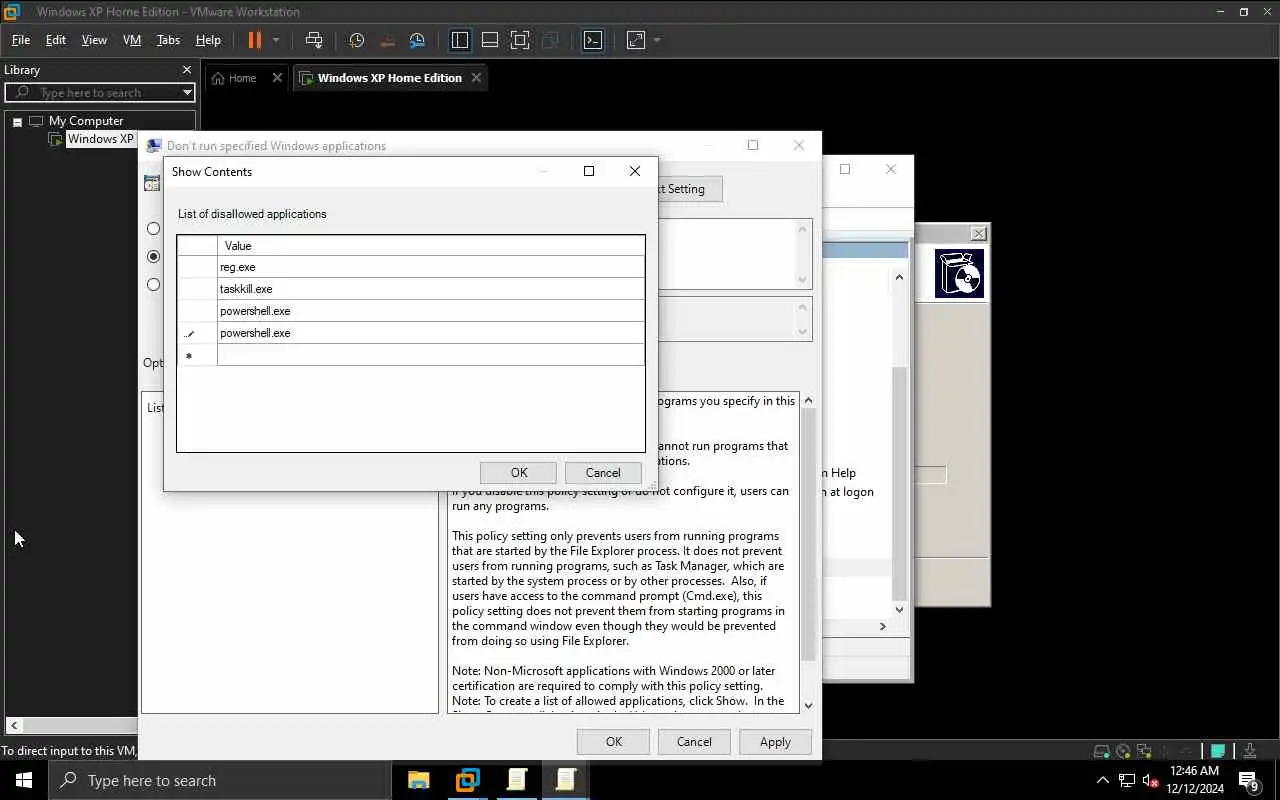Apply the policy setting changes
Viewport: 1280px width, 800px height.
775,742
